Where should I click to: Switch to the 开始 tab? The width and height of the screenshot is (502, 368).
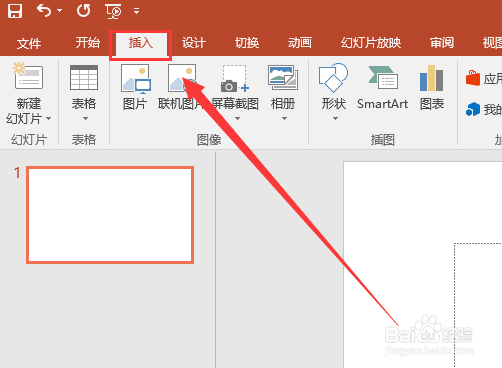click(x=88, y=43)
